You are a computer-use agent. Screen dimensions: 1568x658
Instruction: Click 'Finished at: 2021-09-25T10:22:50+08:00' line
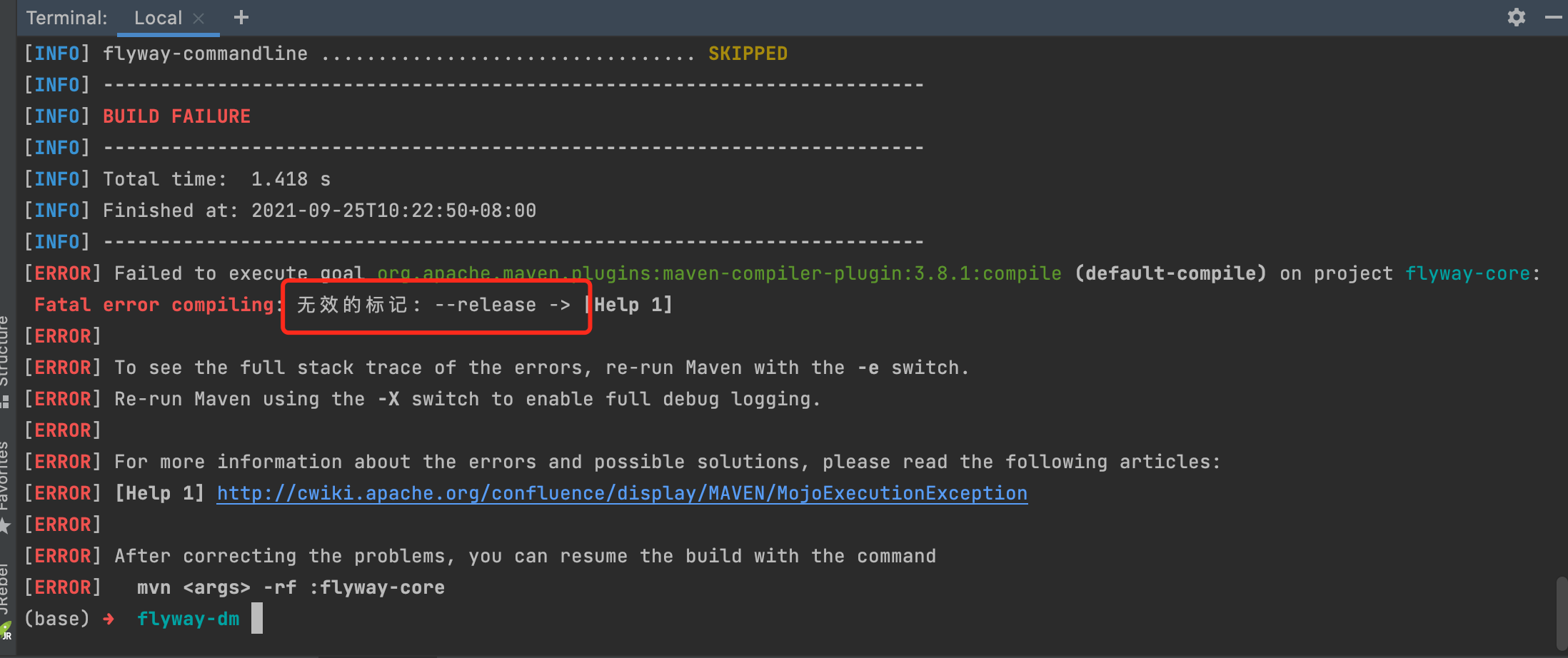pyautogui.click(x=319, y=211)
